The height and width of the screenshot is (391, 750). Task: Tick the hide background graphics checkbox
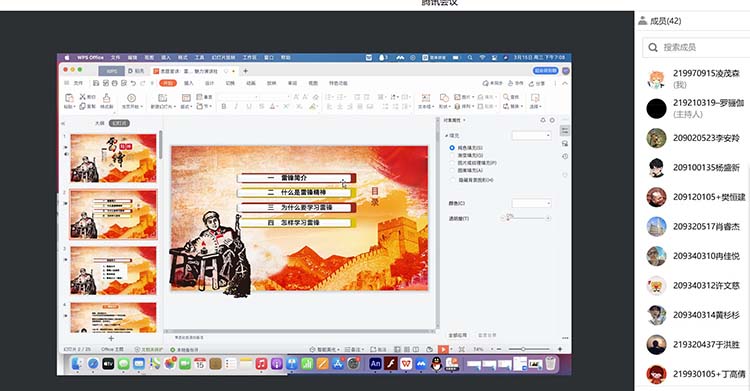coord(452,180)
